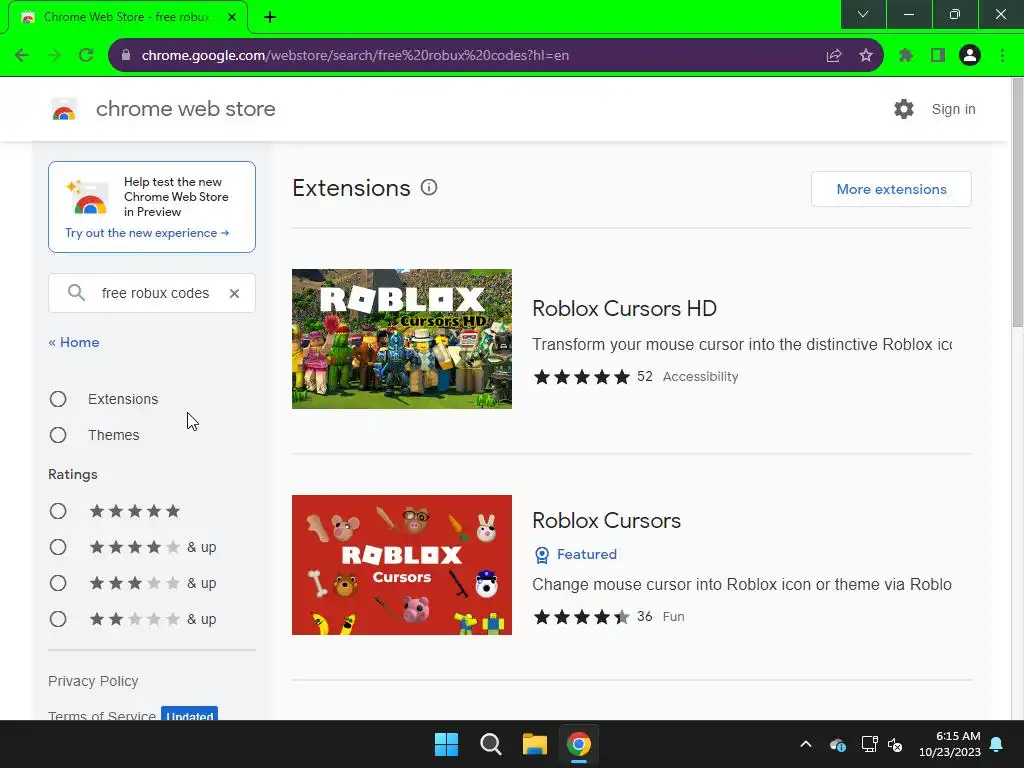Go back using the browser back arrow
The image size is (1024, 768).
[22, 56]
